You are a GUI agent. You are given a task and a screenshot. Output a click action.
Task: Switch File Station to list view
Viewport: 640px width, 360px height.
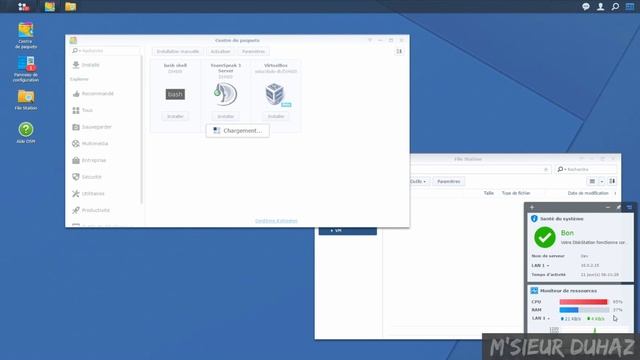[592, 181]
